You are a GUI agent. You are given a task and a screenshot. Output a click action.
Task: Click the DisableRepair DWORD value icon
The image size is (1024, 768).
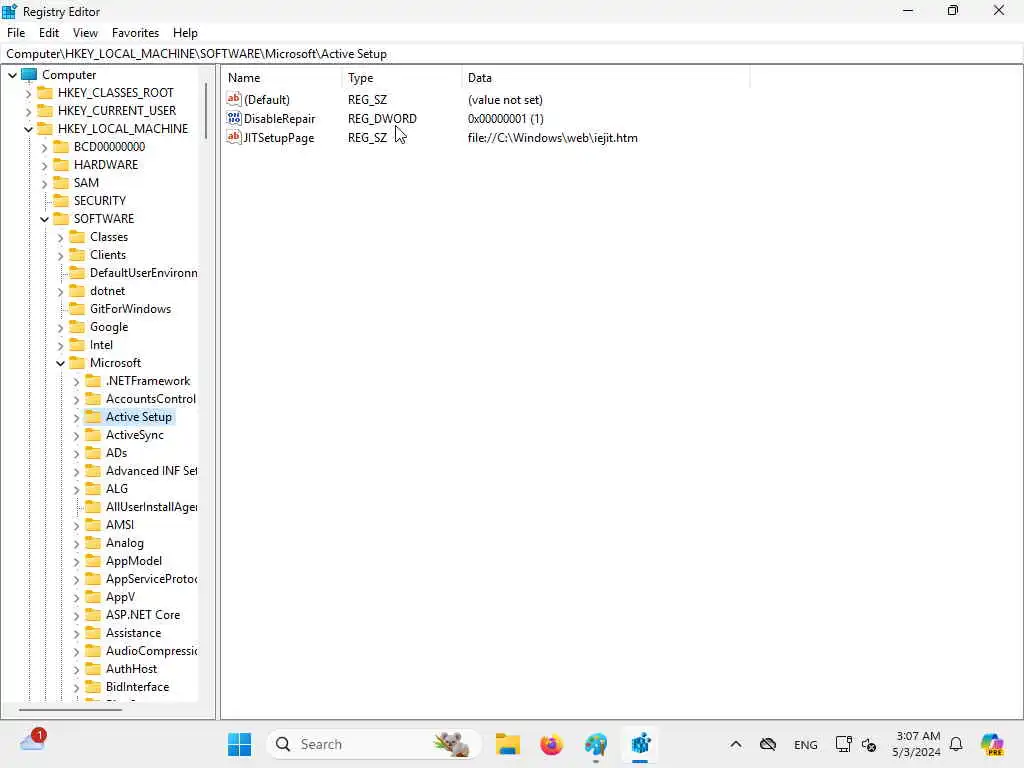click(x=234, y=118)
